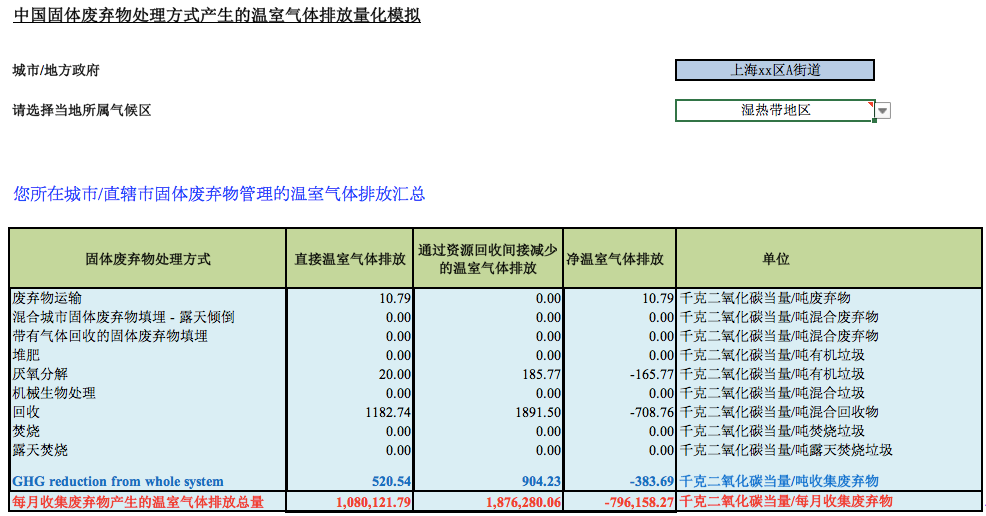Screen dimensions: 986x516
Task: Click the 单位 column header
Action: 776,259
